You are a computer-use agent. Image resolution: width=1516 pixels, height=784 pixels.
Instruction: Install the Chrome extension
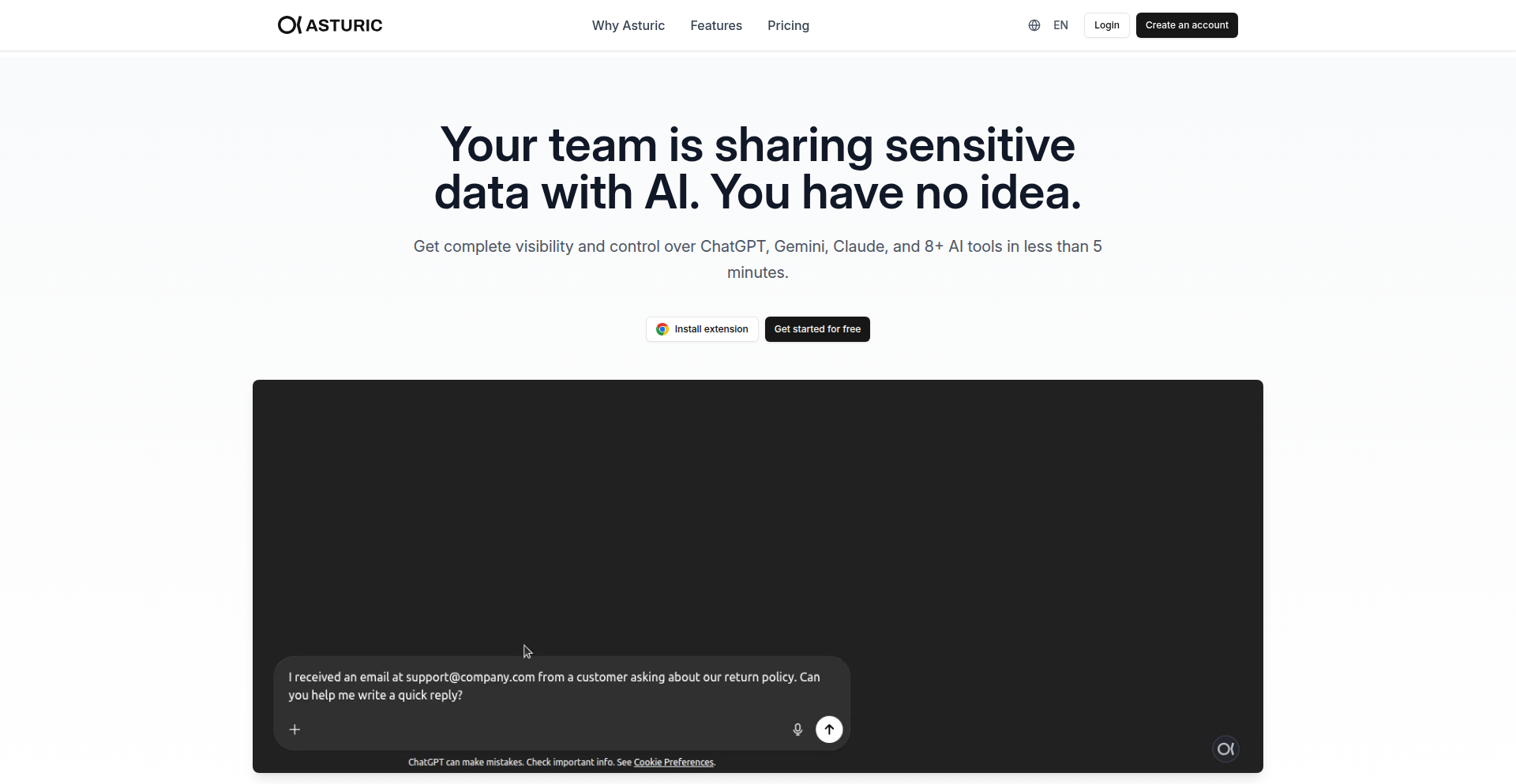[702, 329]
